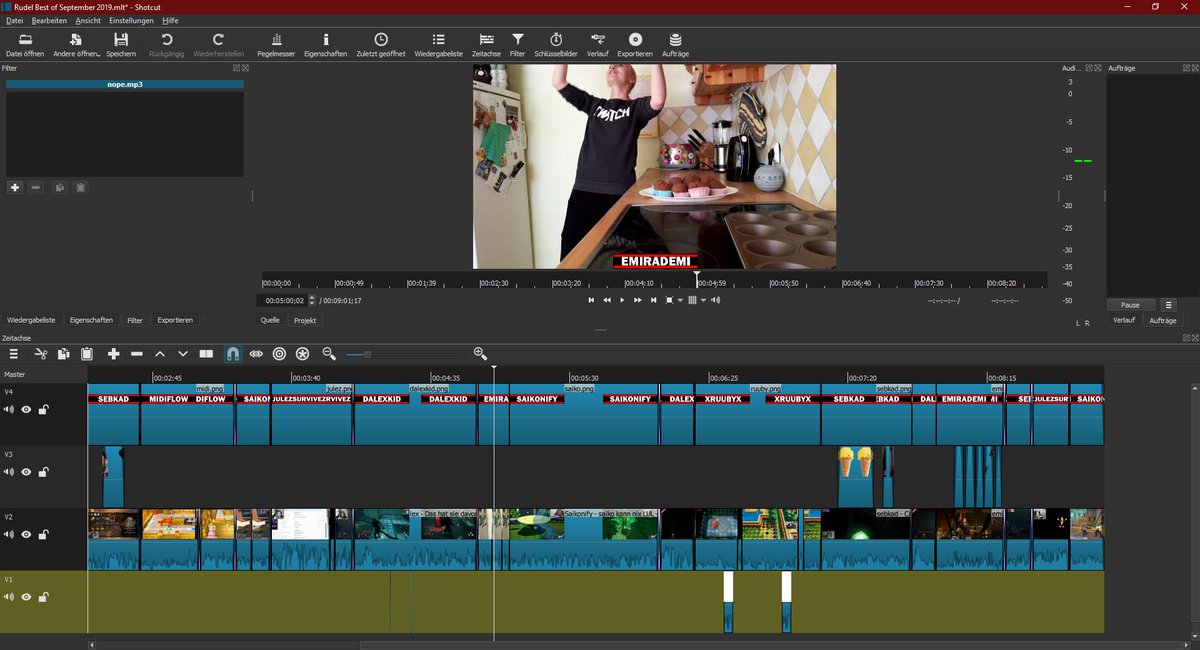Open the Bearbeiten menu
The height and width of the screenshot is (650, 1200).
48,20
